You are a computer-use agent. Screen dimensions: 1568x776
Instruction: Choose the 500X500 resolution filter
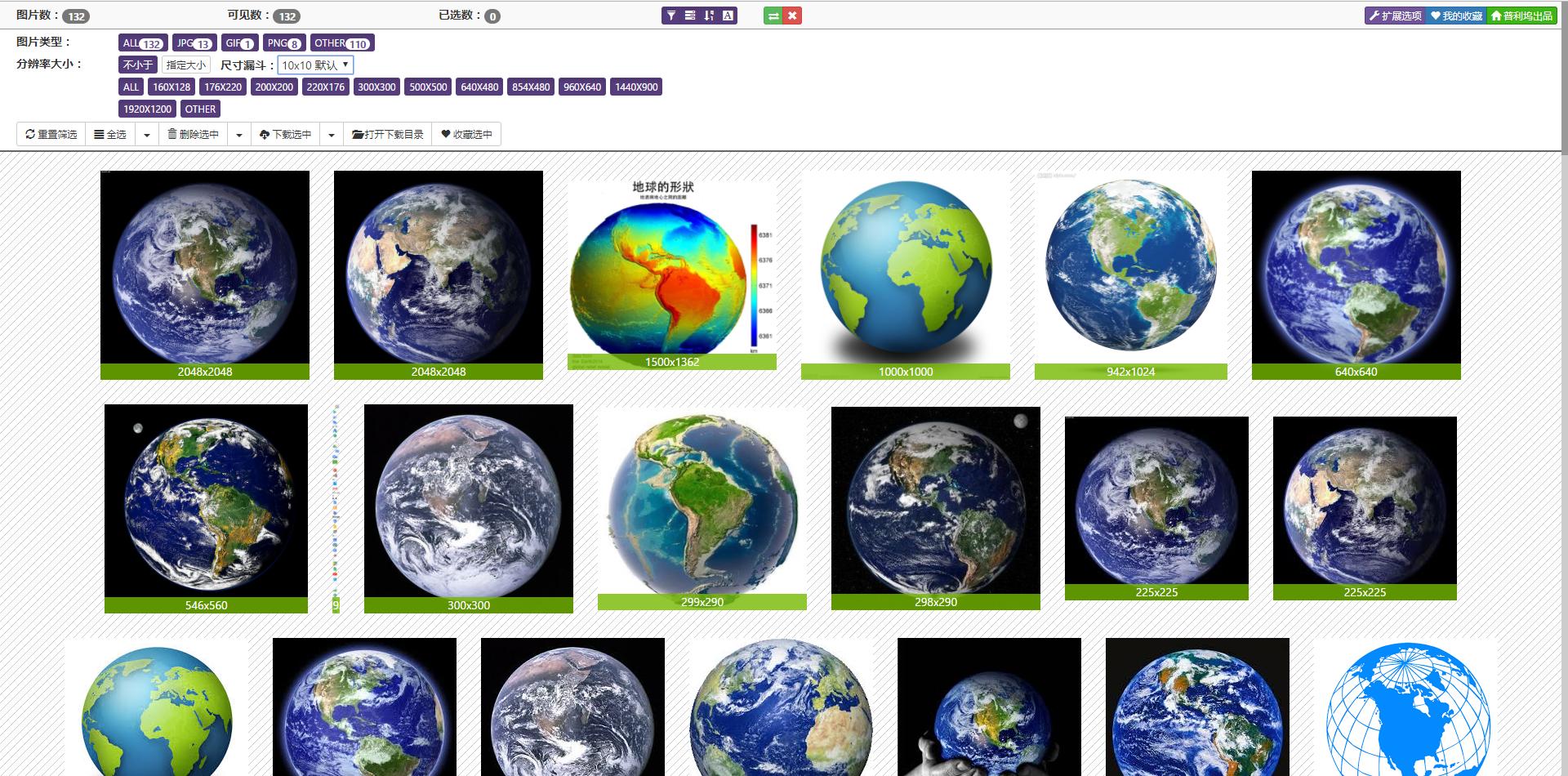[x=428, y=87]
